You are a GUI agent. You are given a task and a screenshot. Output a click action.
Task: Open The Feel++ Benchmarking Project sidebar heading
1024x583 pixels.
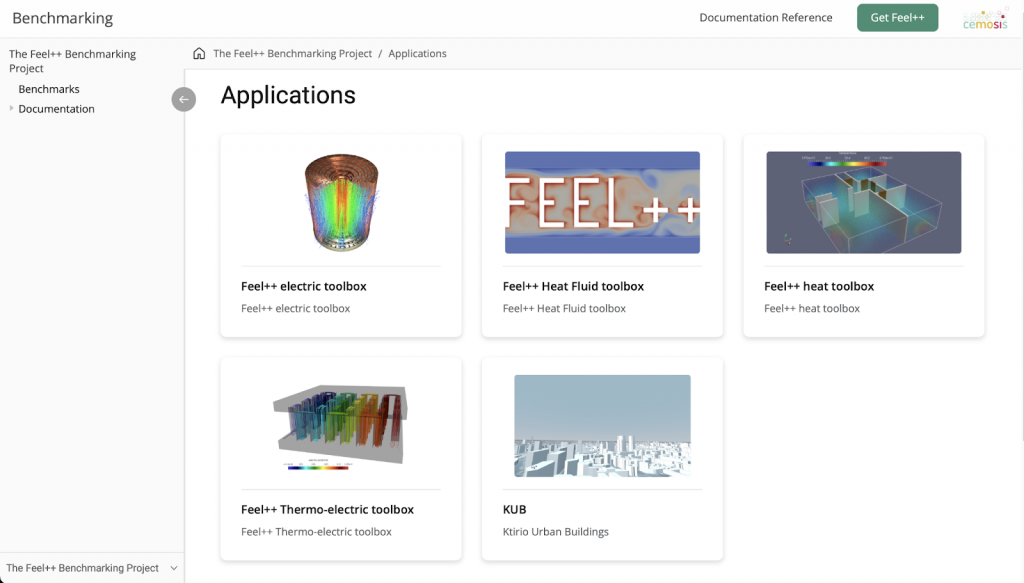[72, 61]
